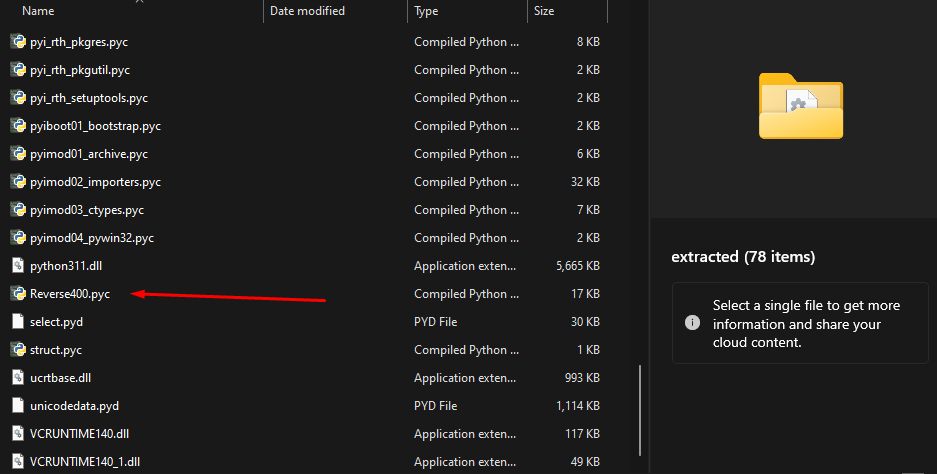Sort the list by Type column

pos(427,11)
